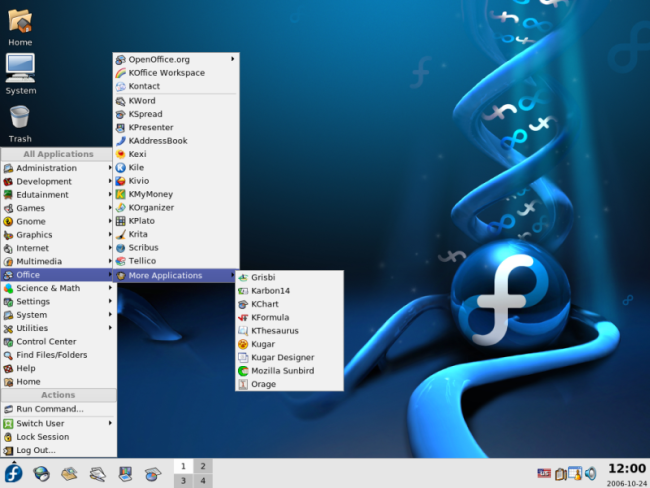Expand the Multimedia submenu
The height and width of the screenshot is (488, 650).
pos(58,261)
